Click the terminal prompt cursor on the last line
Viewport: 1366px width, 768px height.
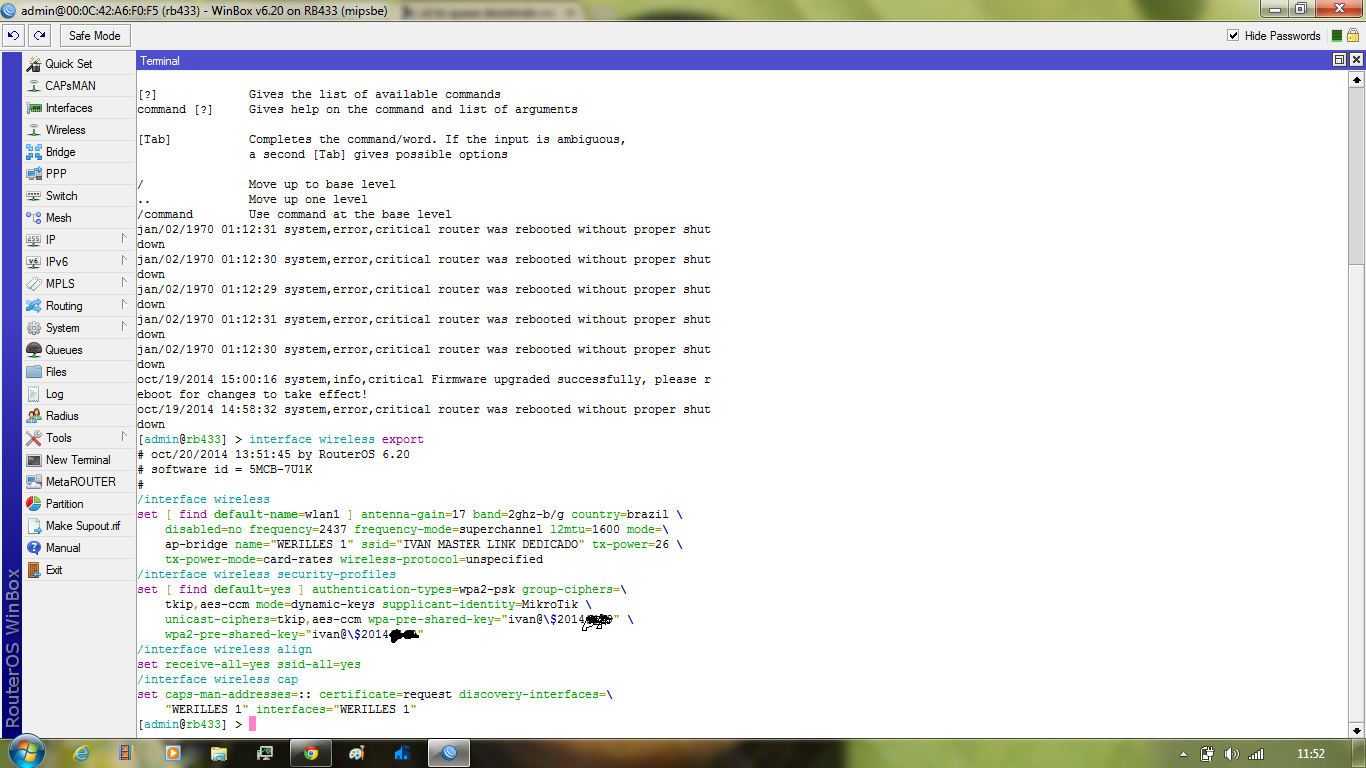coord(253,724)
